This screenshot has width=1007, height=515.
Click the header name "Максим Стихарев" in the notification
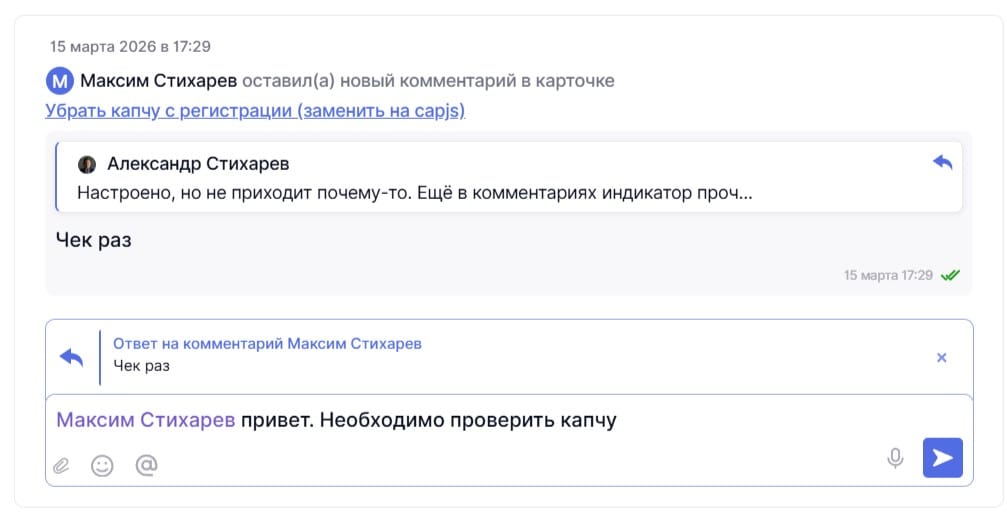tap(158, 81)
